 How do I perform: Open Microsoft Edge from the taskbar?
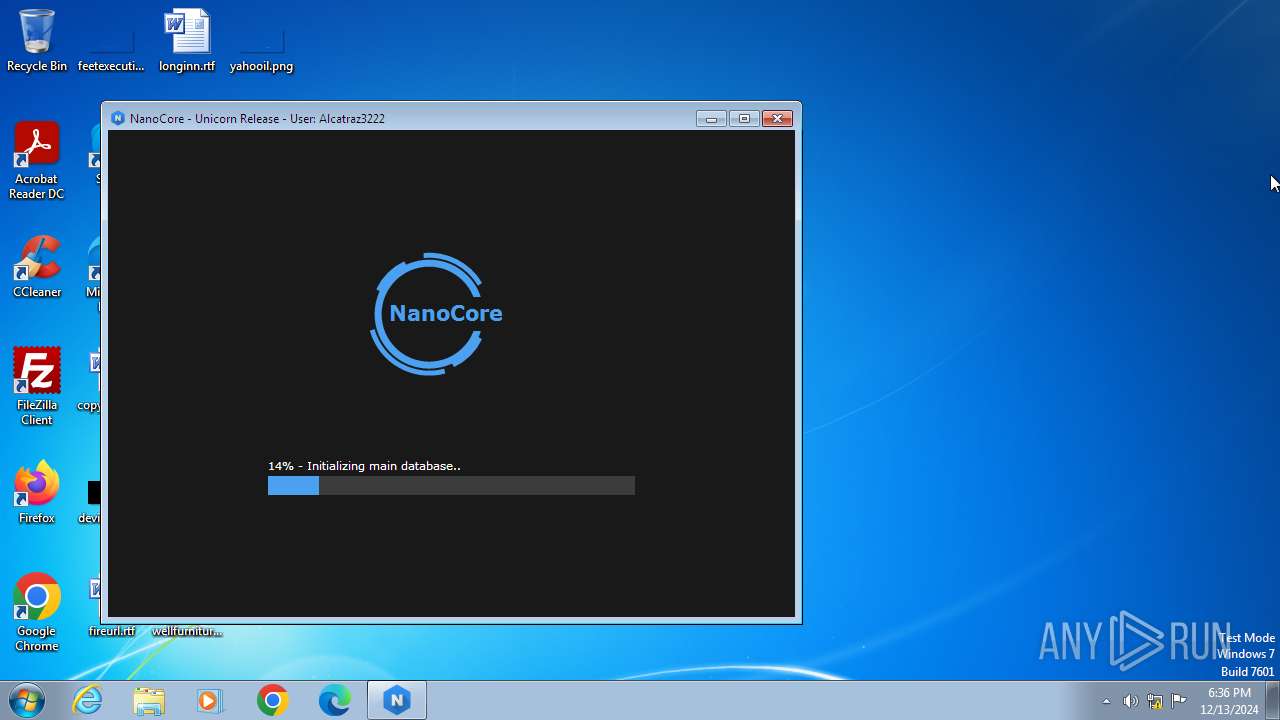click(334, 700)
